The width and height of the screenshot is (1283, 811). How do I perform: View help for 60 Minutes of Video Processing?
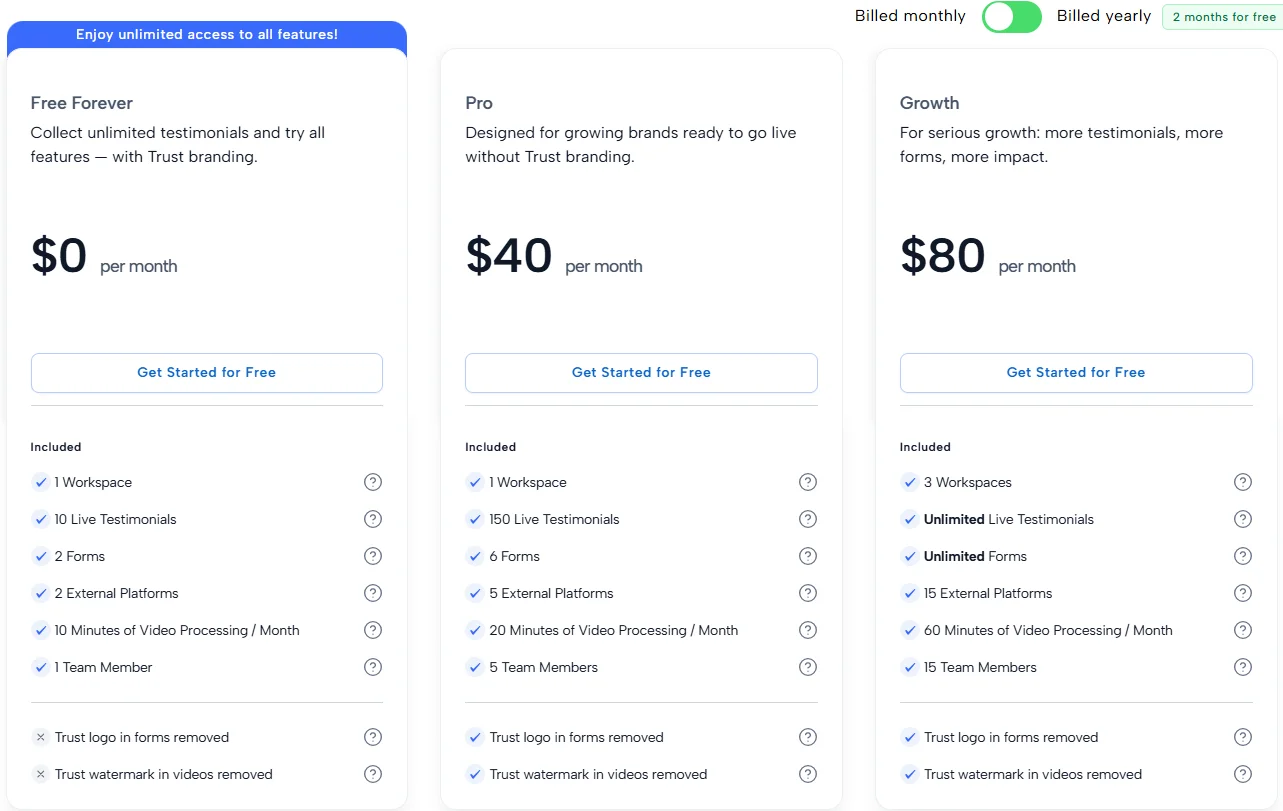1243,630
